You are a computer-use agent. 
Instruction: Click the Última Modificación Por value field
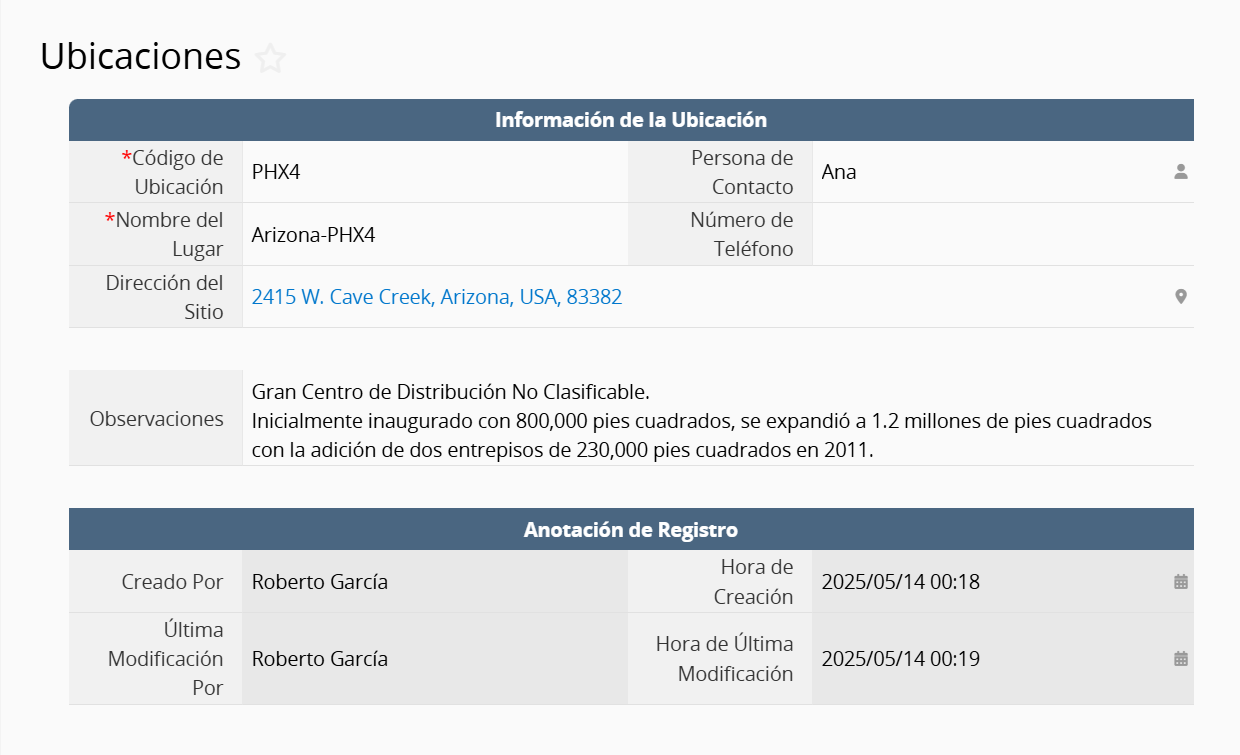[x=435, y=659]
